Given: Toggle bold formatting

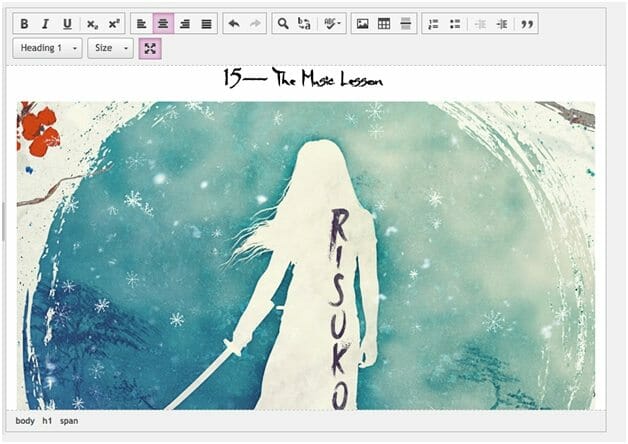Looking at the screenshot, I should [24, 24].
